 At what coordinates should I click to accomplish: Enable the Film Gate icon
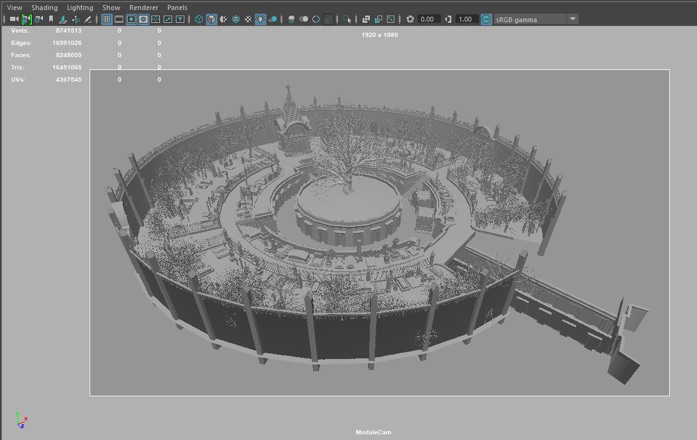[120, 19]
